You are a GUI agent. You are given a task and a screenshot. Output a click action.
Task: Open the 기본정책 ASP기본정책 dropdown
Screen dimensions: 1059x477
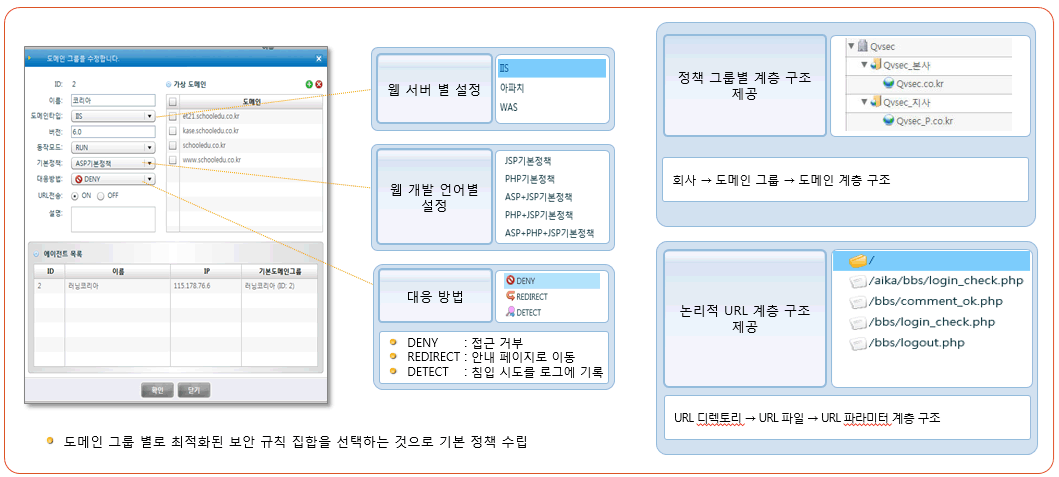[x=149, y=163]
